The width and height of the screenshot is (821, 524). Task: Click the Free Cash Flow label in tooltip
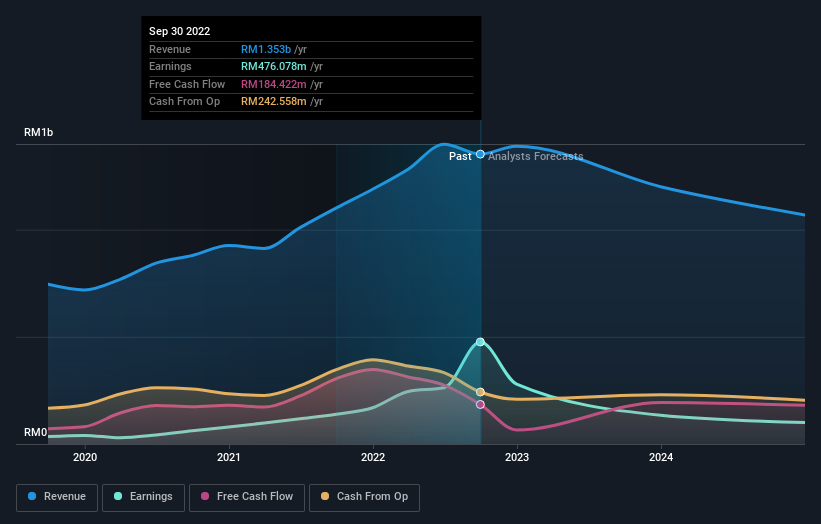tap(187, 84)
